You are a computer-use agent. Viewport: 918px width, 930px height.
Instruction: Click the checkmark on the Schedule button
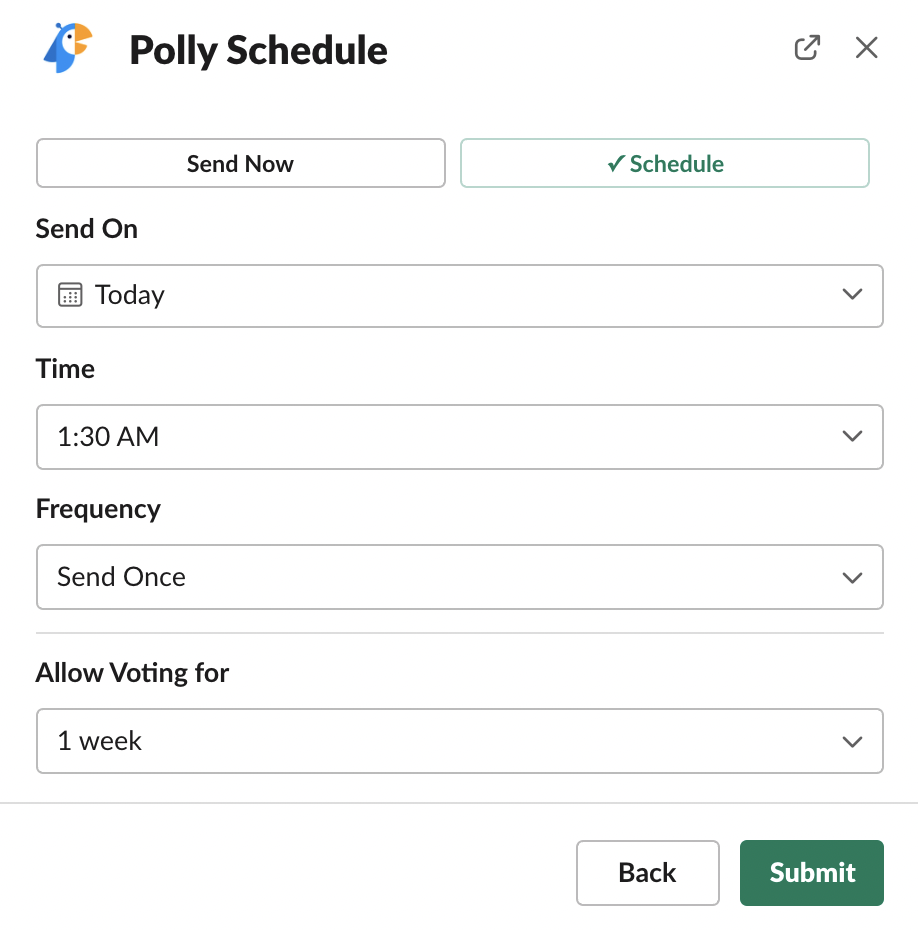616,162
